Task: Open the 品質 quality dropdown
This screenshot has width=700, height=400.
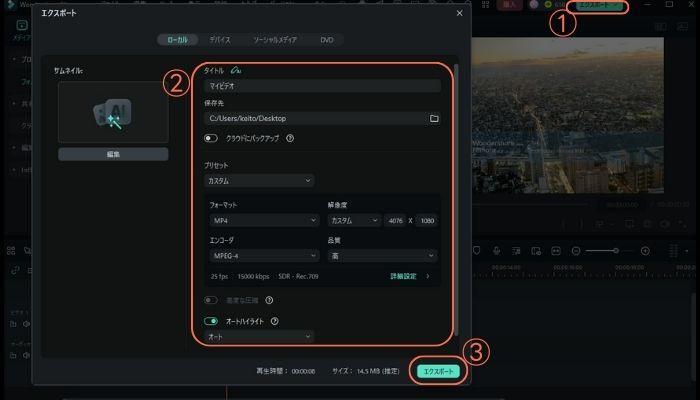Action: coord(383,256)
